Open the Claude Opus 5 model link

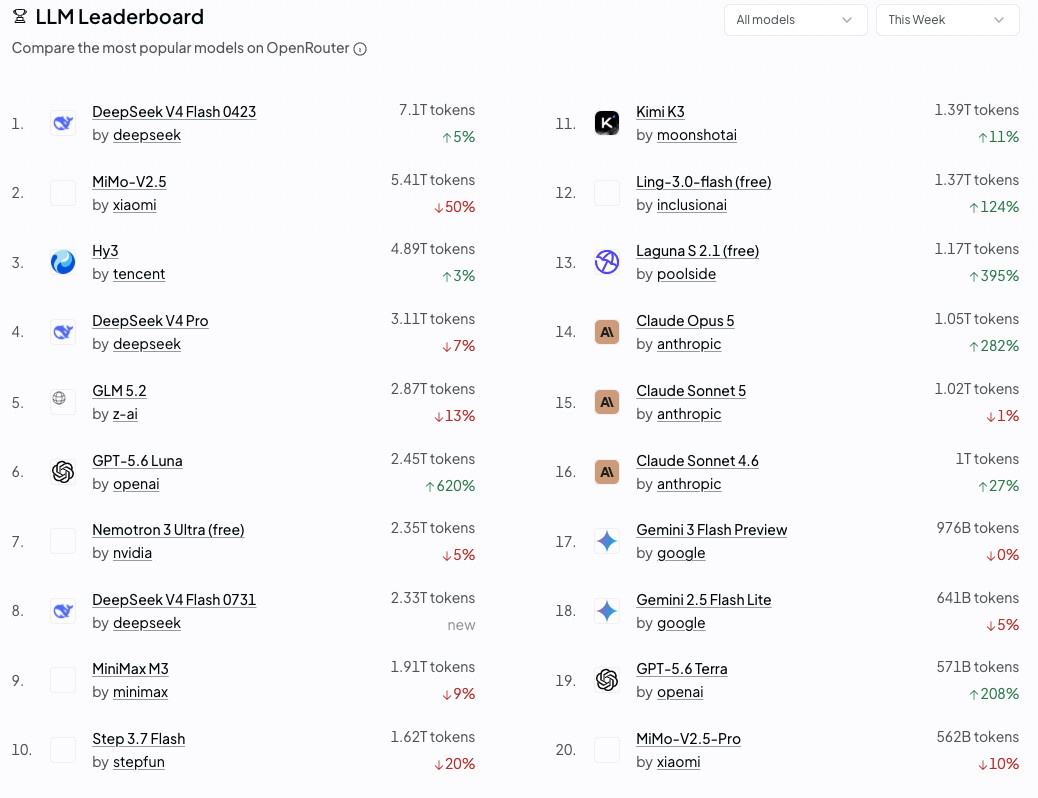pyautogui.click(x=685, y=321)
